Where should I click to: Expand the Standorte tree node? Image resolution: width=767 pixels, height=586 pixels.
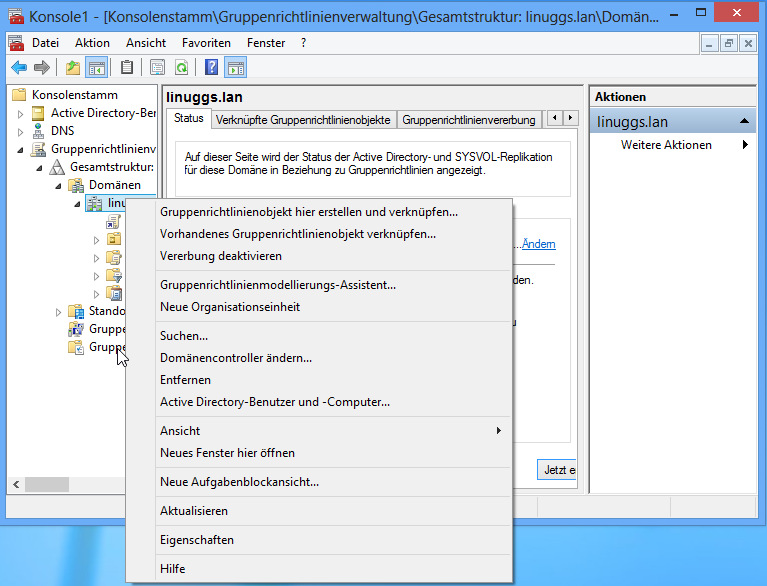[x=58, y=312]
